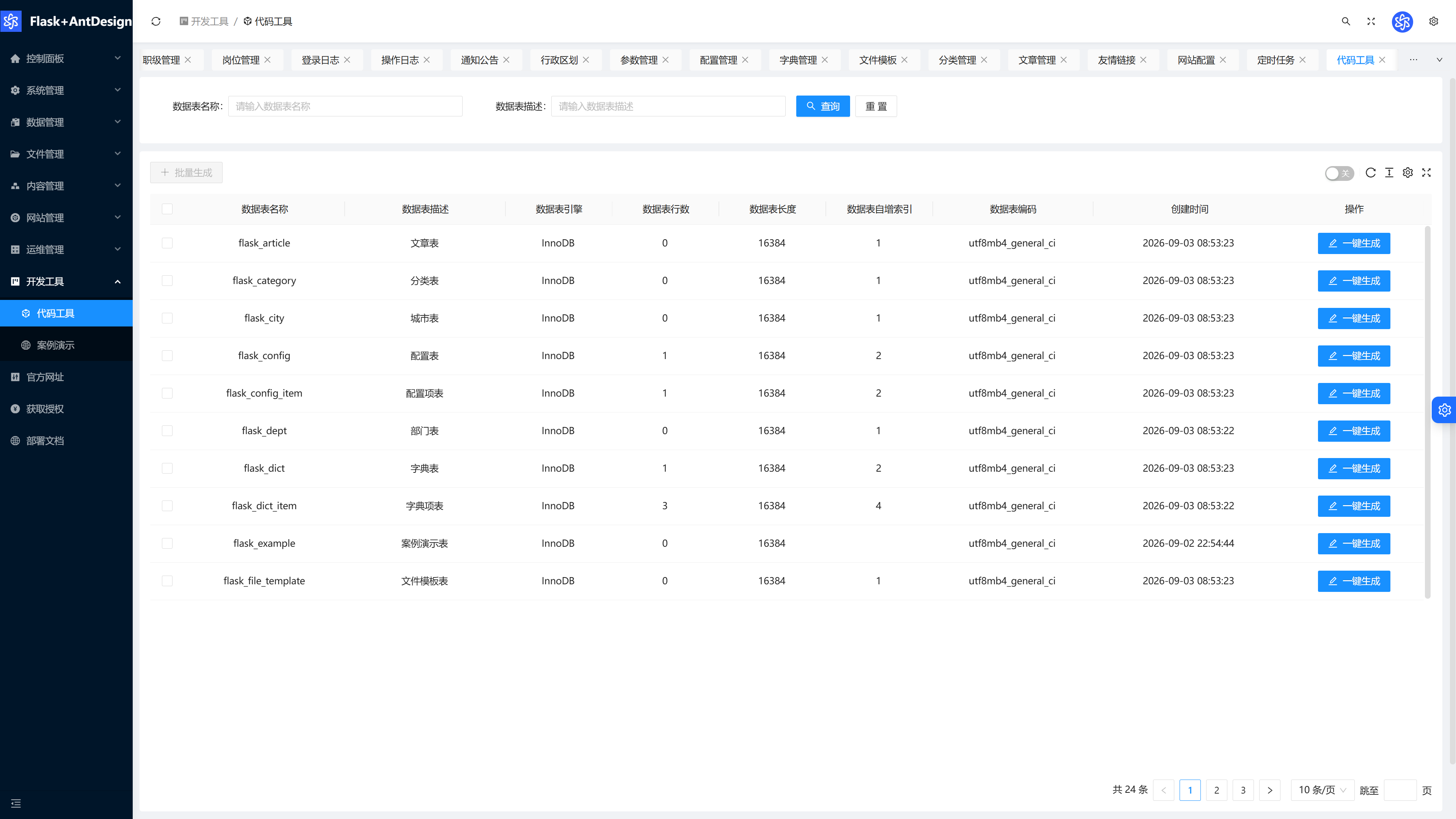
Task: Collapse sidebar using bottom-left menu fold icon
Action: (x=16, y=803)
